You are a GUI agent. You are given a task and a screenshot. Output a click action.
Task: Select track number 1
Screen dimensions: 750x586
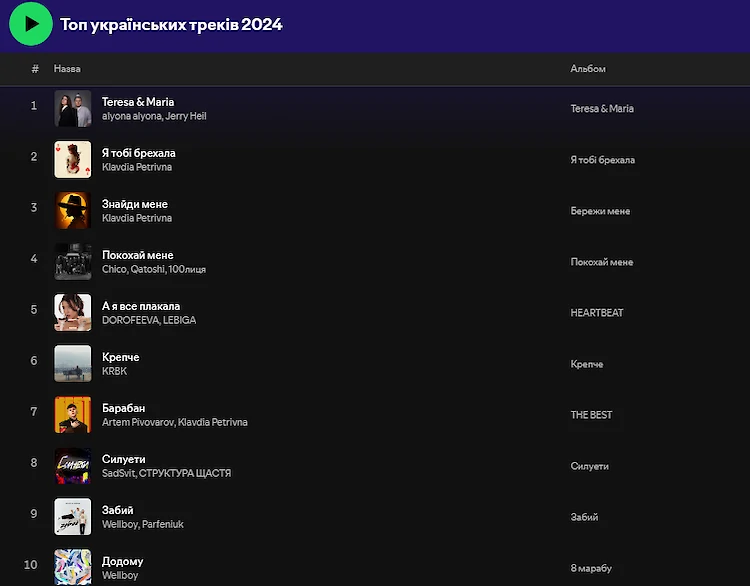click(34, 106)
